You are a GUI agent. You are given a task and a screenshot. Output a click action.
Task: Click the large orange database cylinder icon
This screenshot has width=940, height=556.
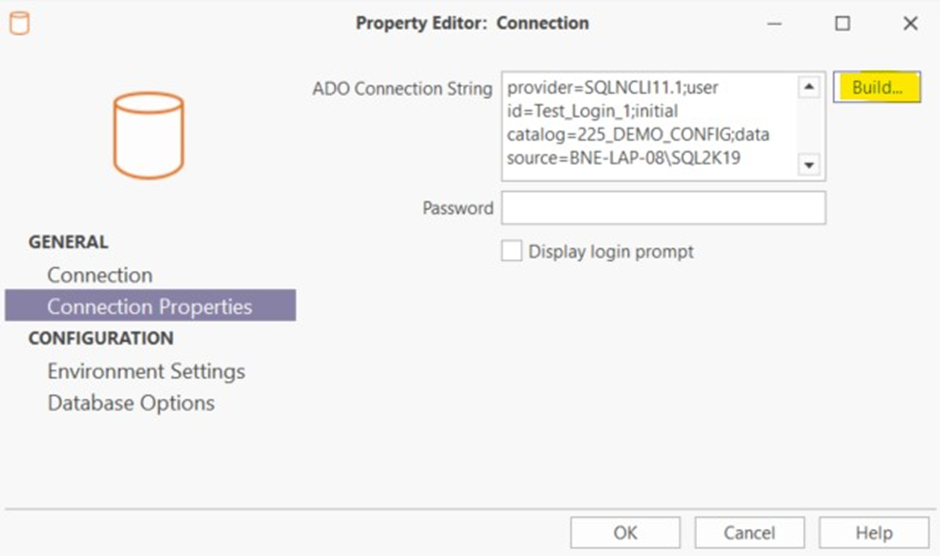(x=149, y=135)
